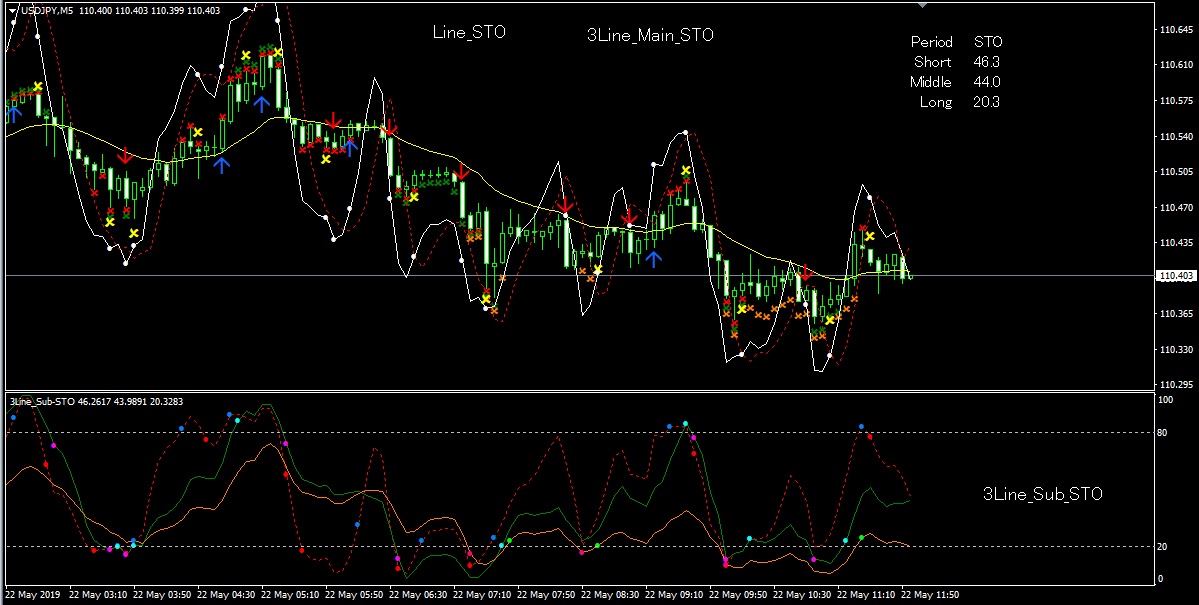This screenshot has width=1199, height=605.
Task: Click the 22 May 07:10 time label
Action: (x=483, y=594)
